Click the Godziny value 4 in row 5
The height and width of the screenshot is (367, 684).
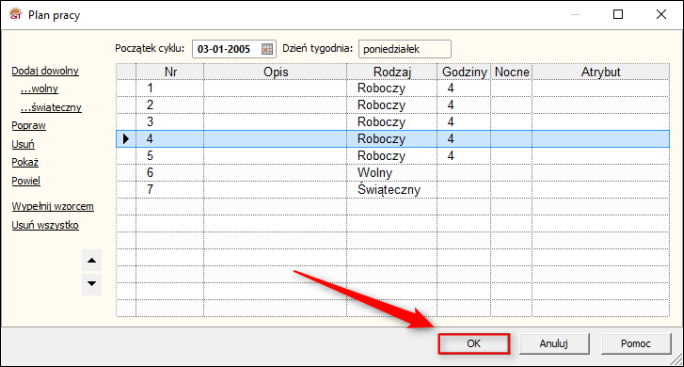464,156
